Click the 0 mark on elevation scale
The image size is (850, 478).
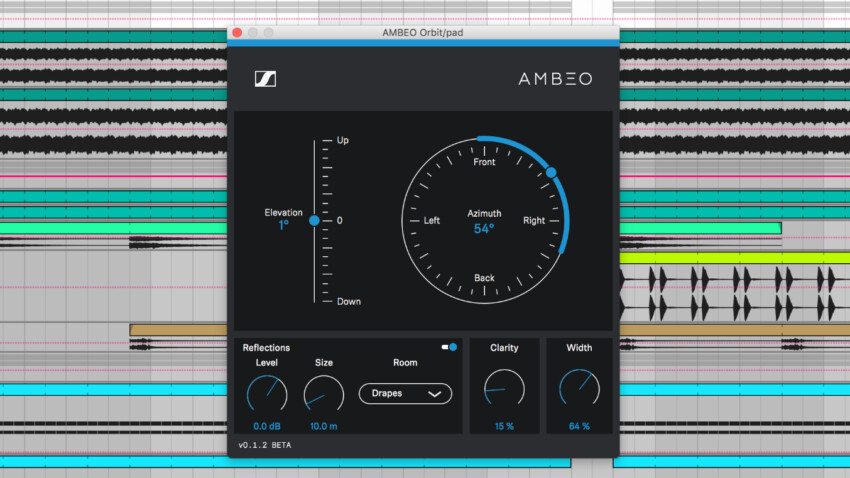(339, 221)
